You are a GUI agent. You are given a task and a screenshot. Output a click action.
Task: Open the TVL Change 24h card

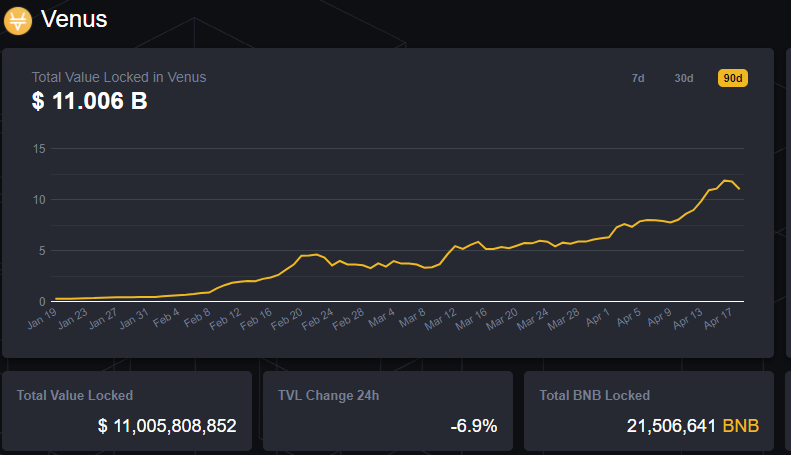[387, 410]
